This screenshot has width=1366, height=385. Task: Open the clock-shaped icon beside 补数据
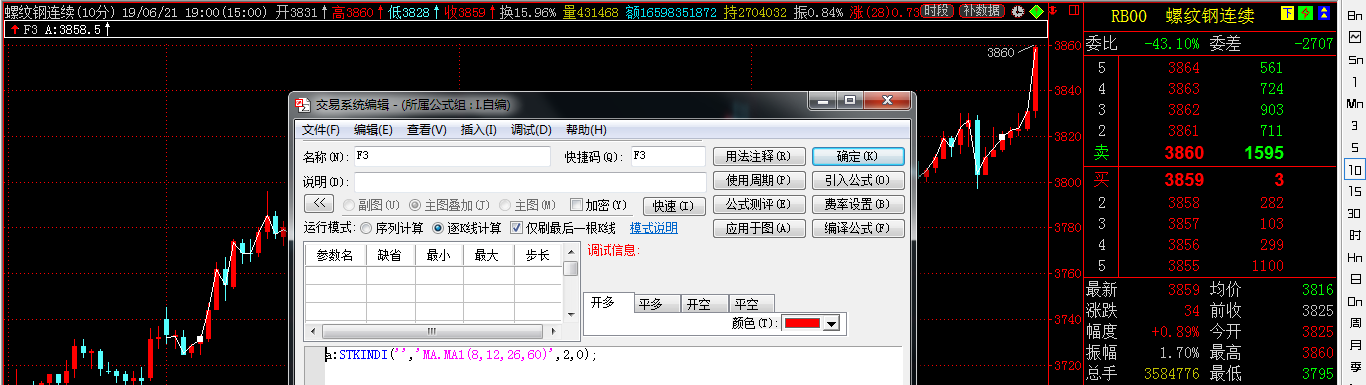[1018, 12]
